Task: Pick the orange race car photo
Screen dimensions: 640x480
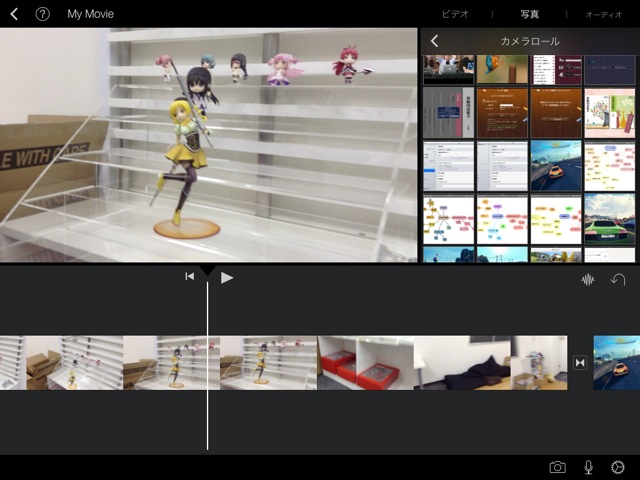Action: [556, 166]
